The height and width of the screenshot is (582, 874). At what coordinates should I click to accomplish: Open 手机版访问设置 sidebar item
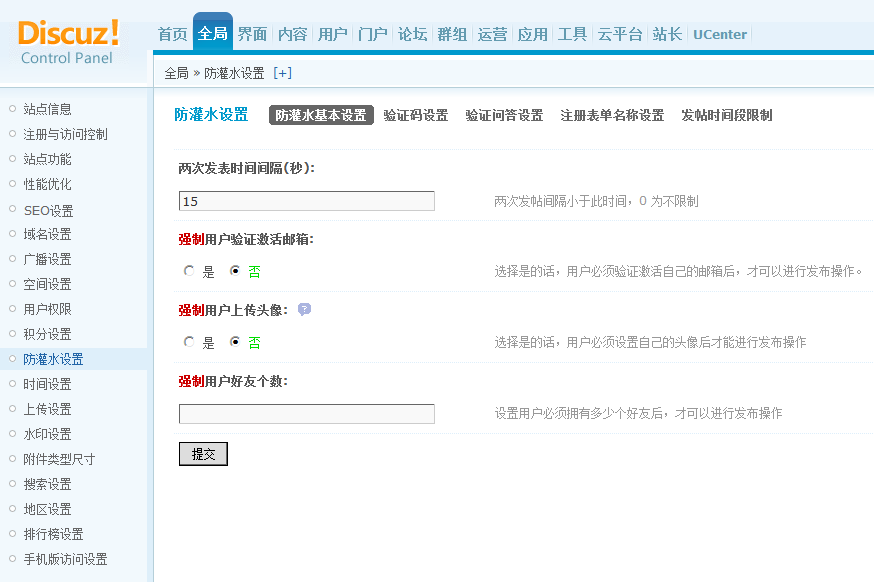coord(65,559)
